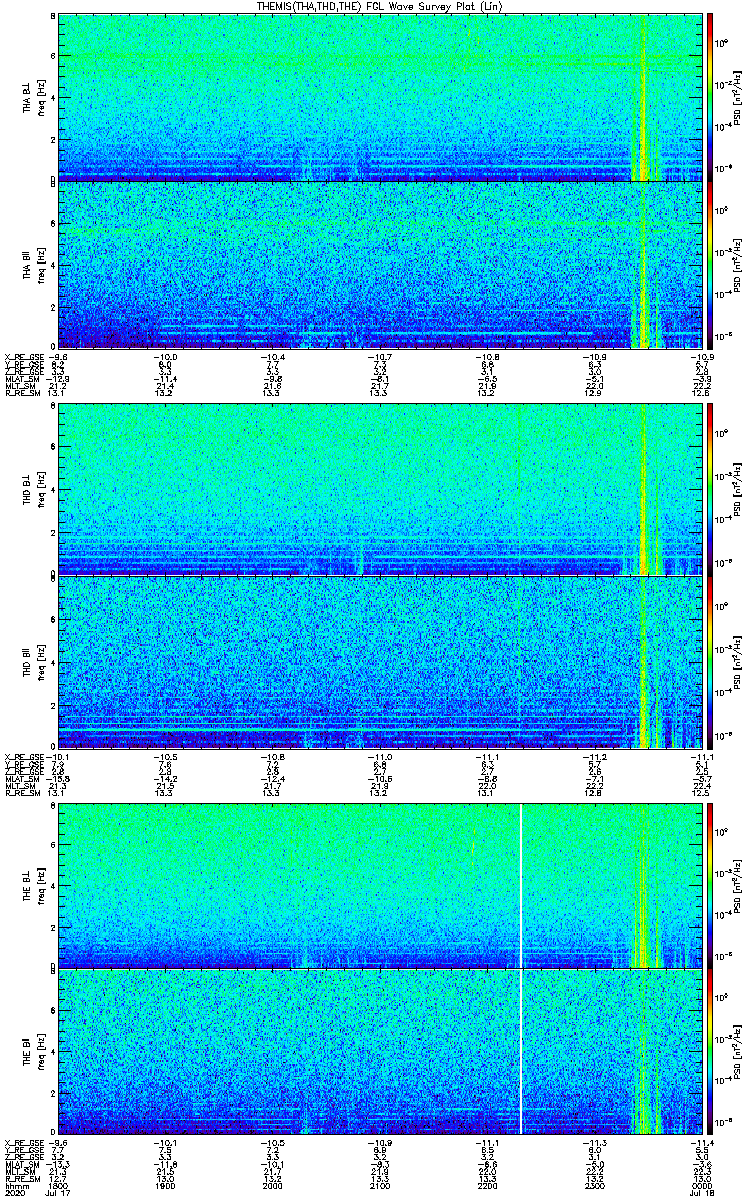Select the THA B⊥ spectrogram panel

click(x=380, y=97)
